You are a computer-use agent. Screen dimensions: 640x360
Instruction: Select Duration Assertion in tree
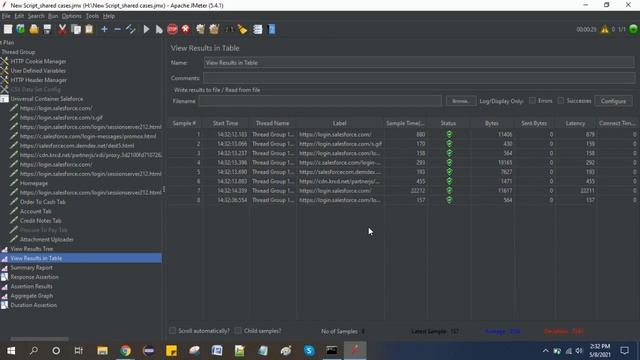pos(33,305)
